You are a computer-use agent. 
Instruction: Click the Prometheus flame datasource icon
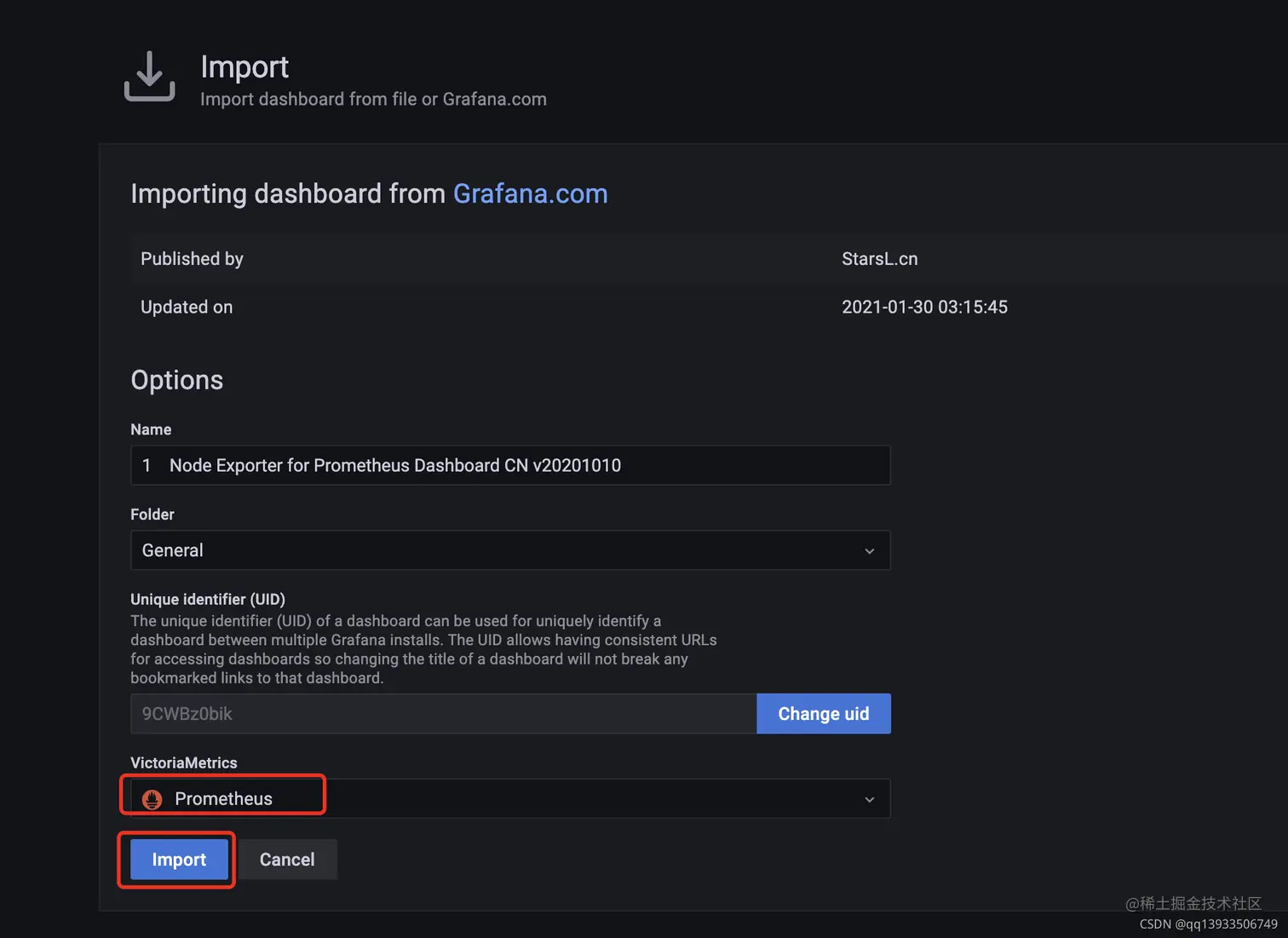152,799
